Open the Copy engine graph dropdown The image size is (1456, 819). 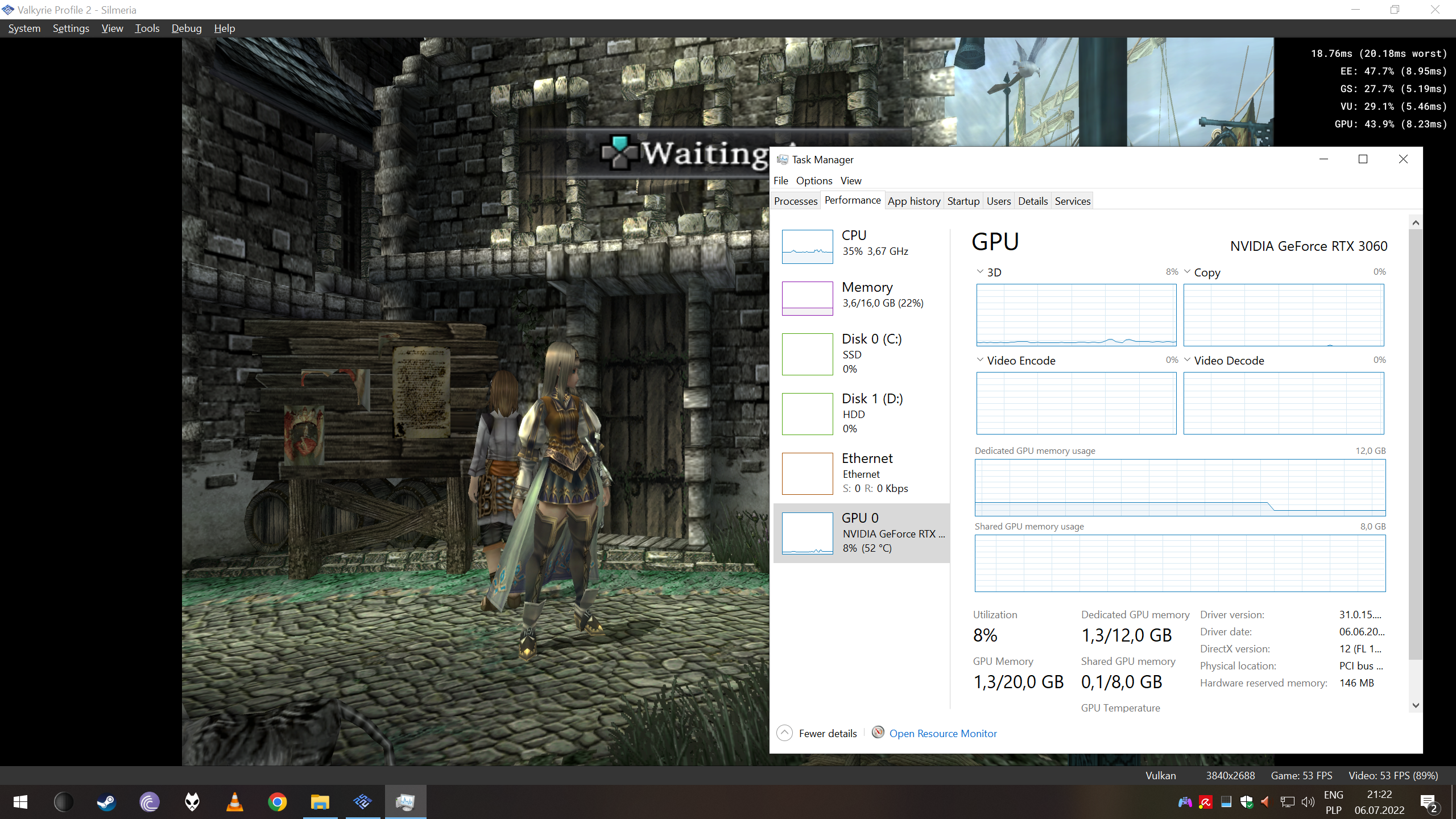click(1187, 272)
